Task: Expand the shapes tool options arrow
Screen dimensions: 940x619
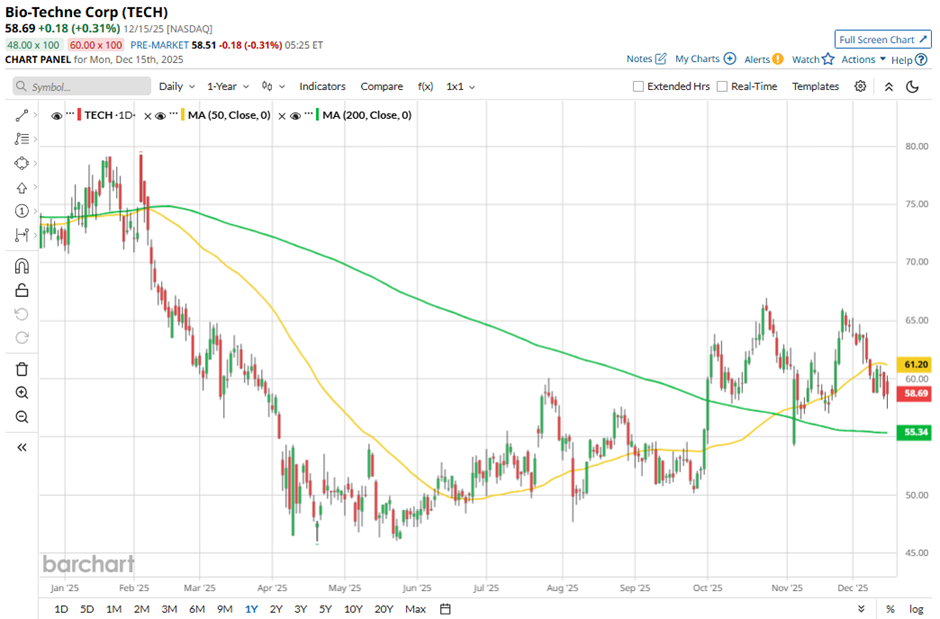Action: (x=35, y=163)
